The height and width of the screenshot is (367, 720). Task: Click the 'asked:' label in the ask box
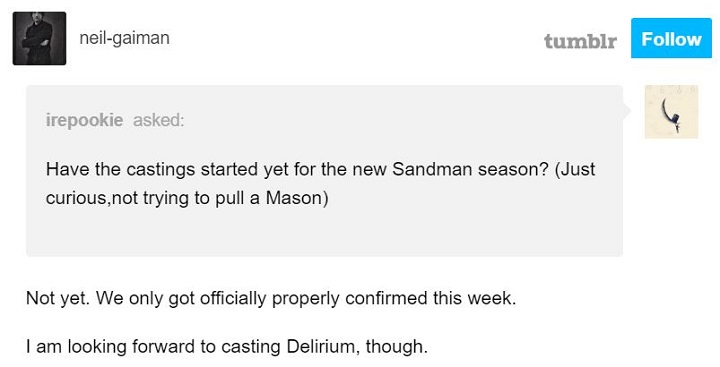click(158, 120)
